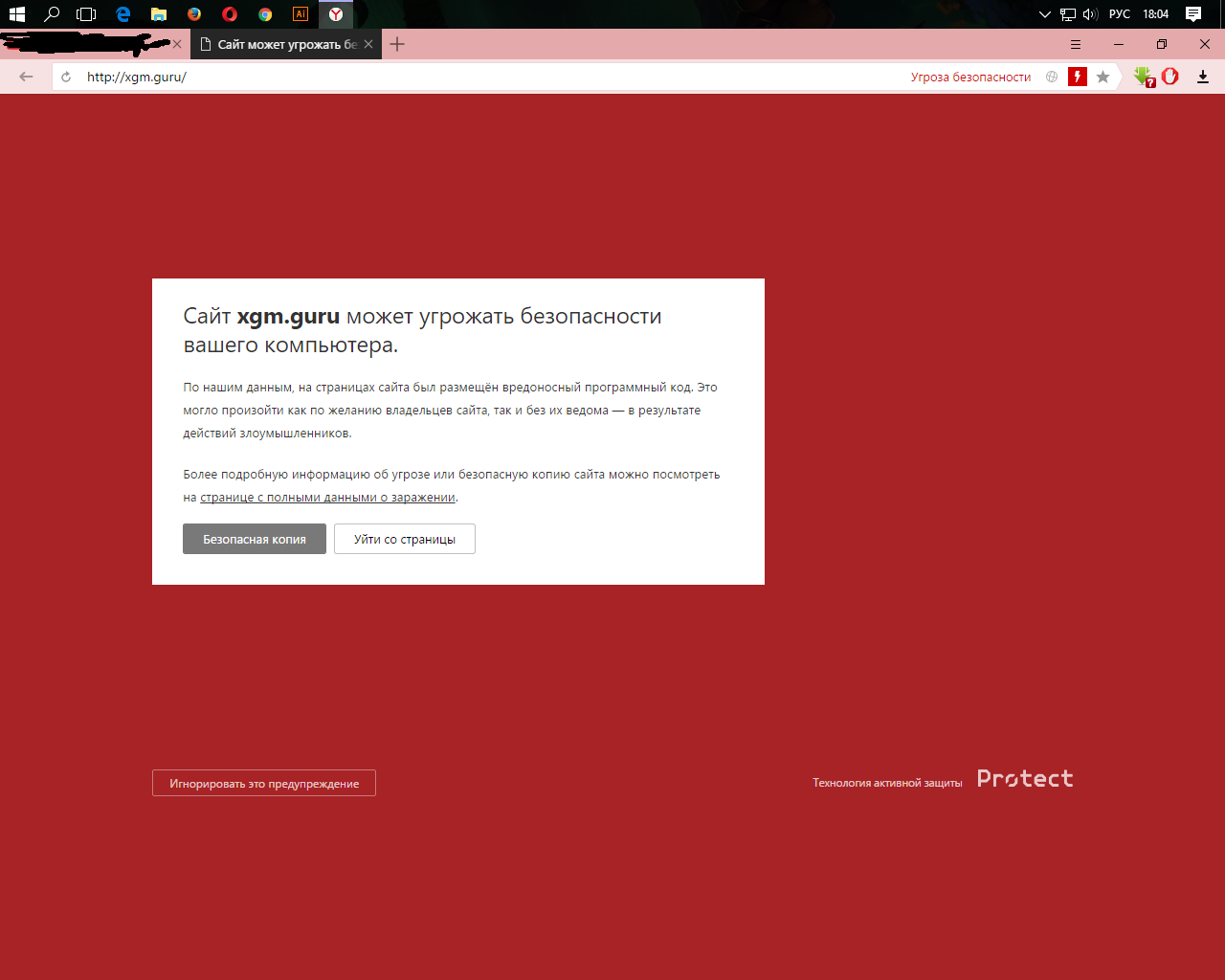Screen dimensions: 1225x980
Task: Click the 'Технология активной защиты' label
Action: tap(887, 783)
